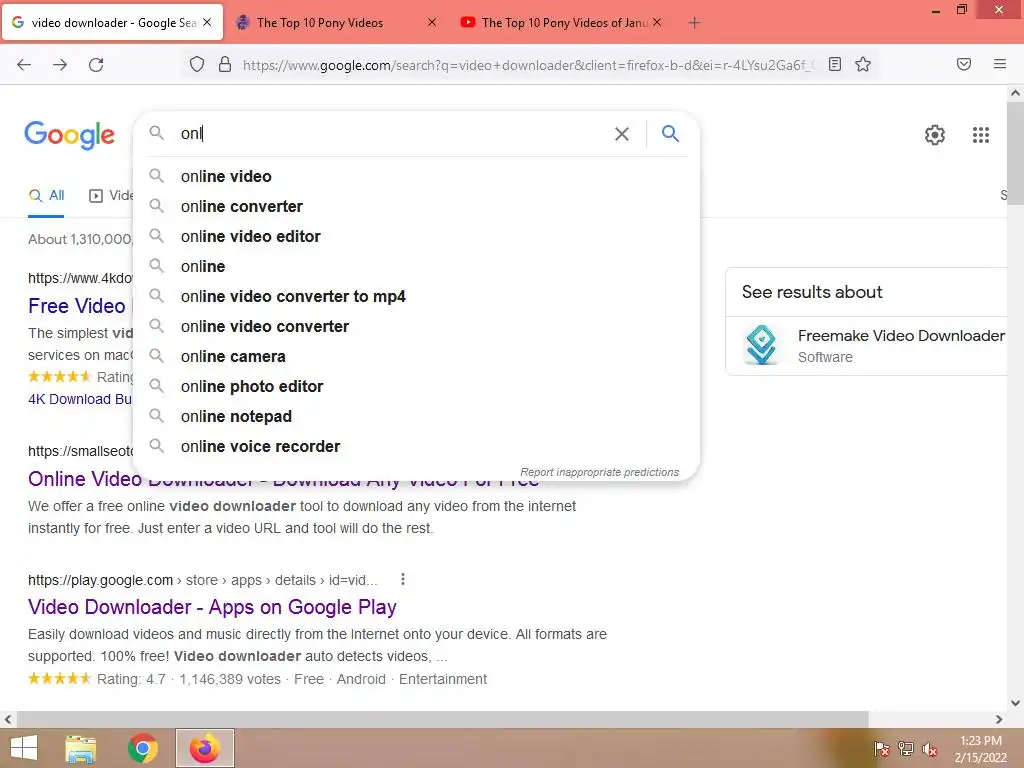
Task: Choose the plain 'online' suggestion
Action: click(417, 266)
